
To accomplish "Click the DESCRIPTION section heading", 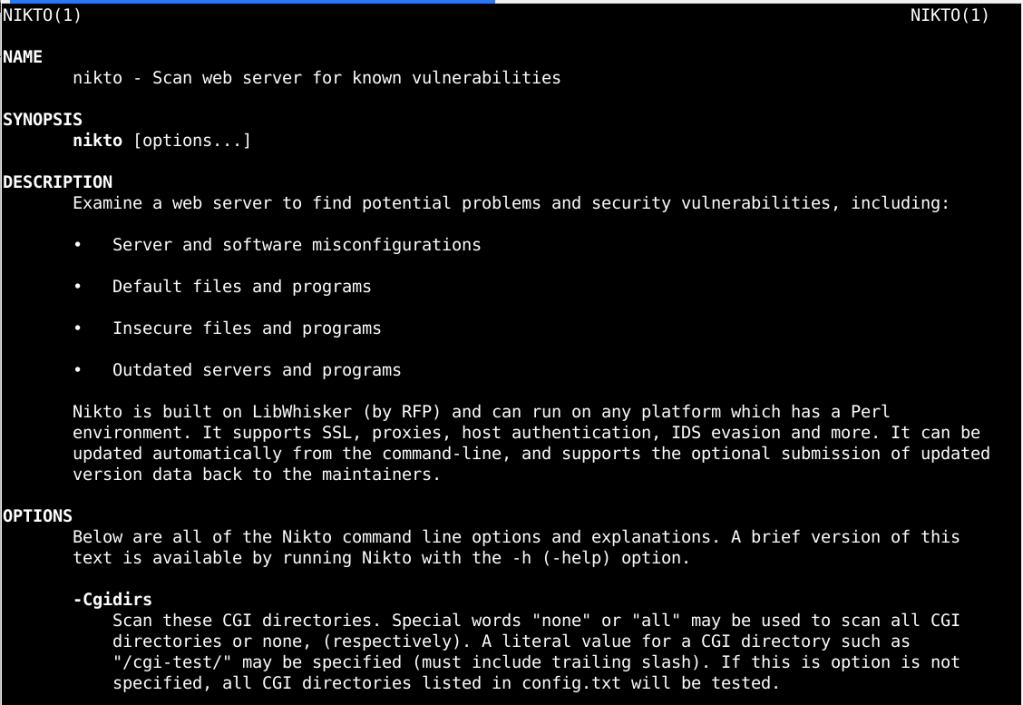I will coord(57,182).
